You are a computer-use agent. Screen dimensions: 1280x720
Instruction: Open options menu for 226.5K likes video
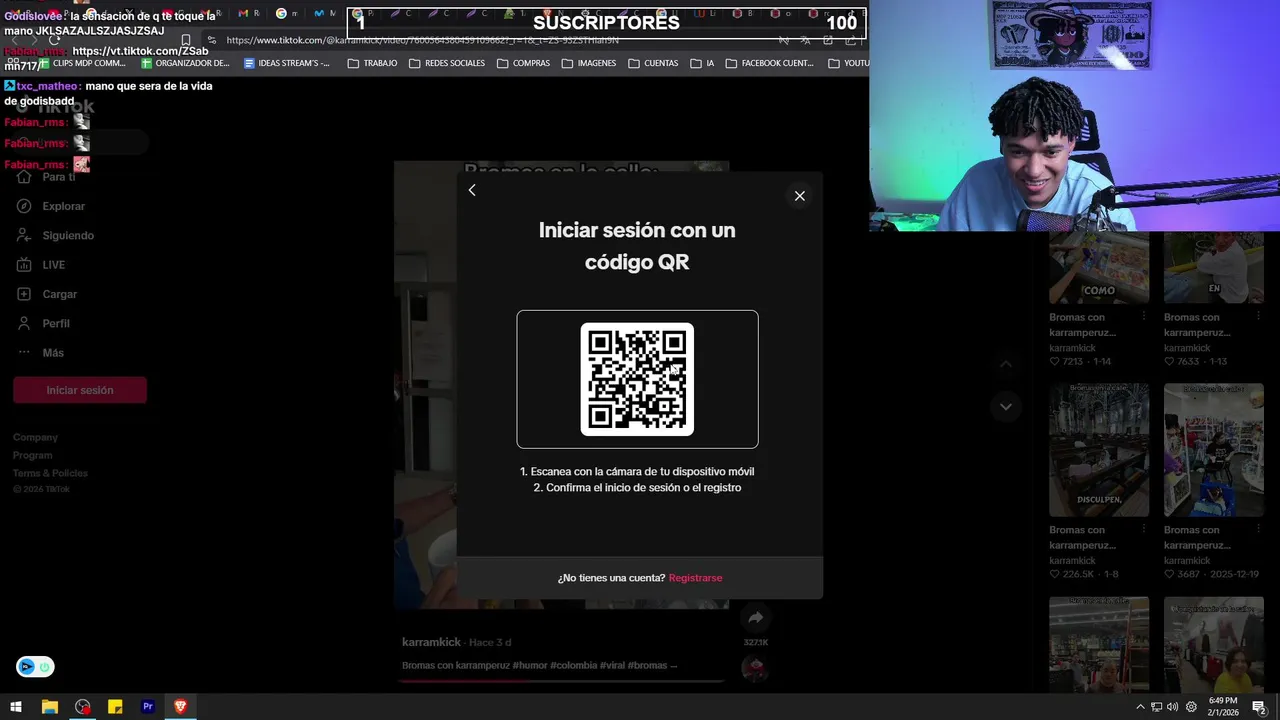(x=1144, y=530)
